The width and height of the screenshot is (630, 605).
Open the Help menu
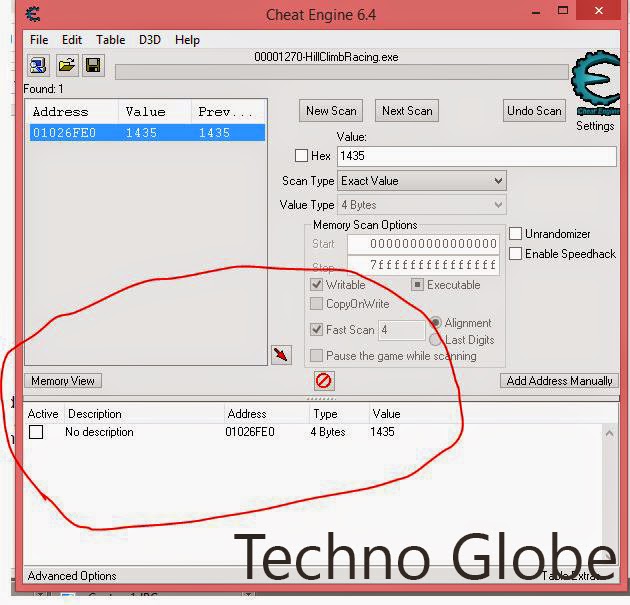pos(187,40)
